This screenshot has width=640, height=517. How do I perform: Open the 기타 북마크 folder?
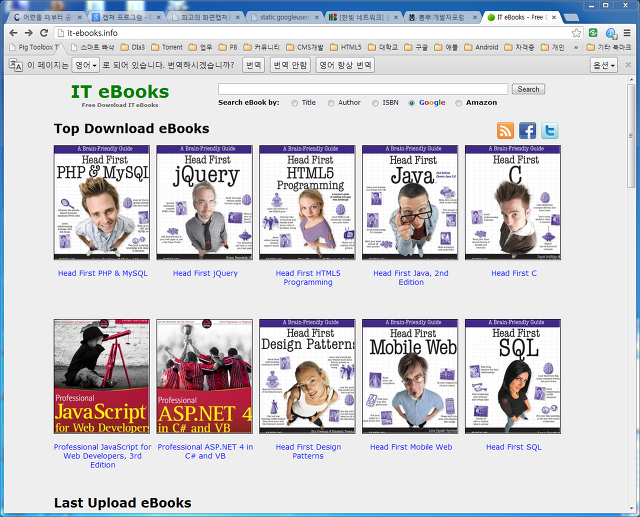pos(609,47)
